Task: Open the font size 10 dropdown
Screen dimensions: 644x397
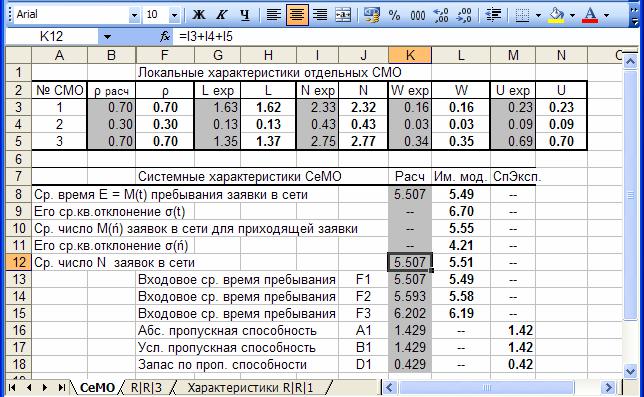Action: click(174, 16)
